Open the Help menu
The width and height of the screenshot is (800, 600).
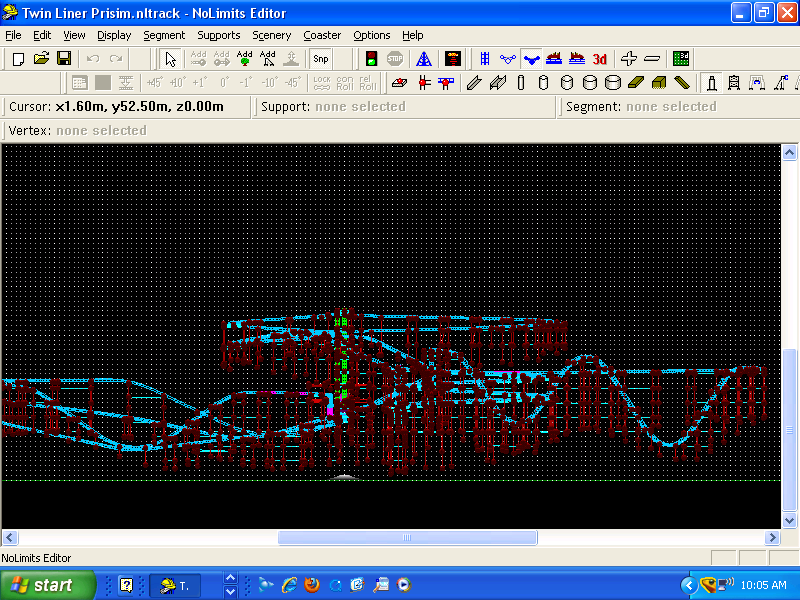tap(412, 35)
